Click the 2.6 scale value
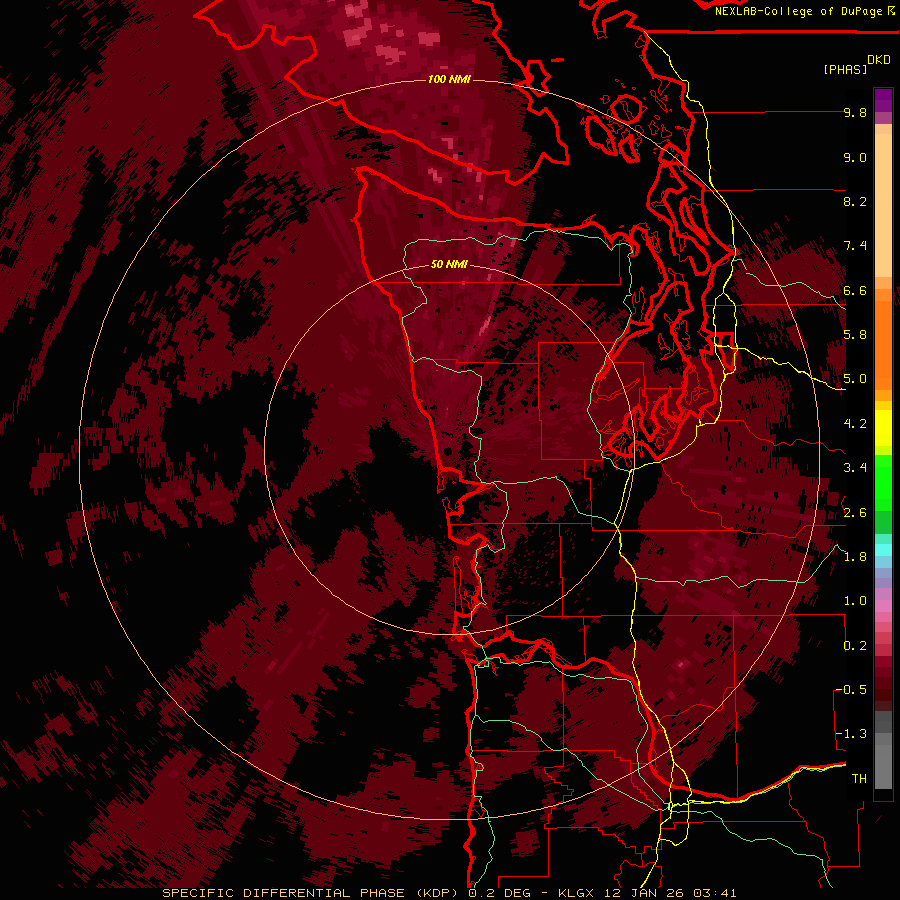 [855, 513]
